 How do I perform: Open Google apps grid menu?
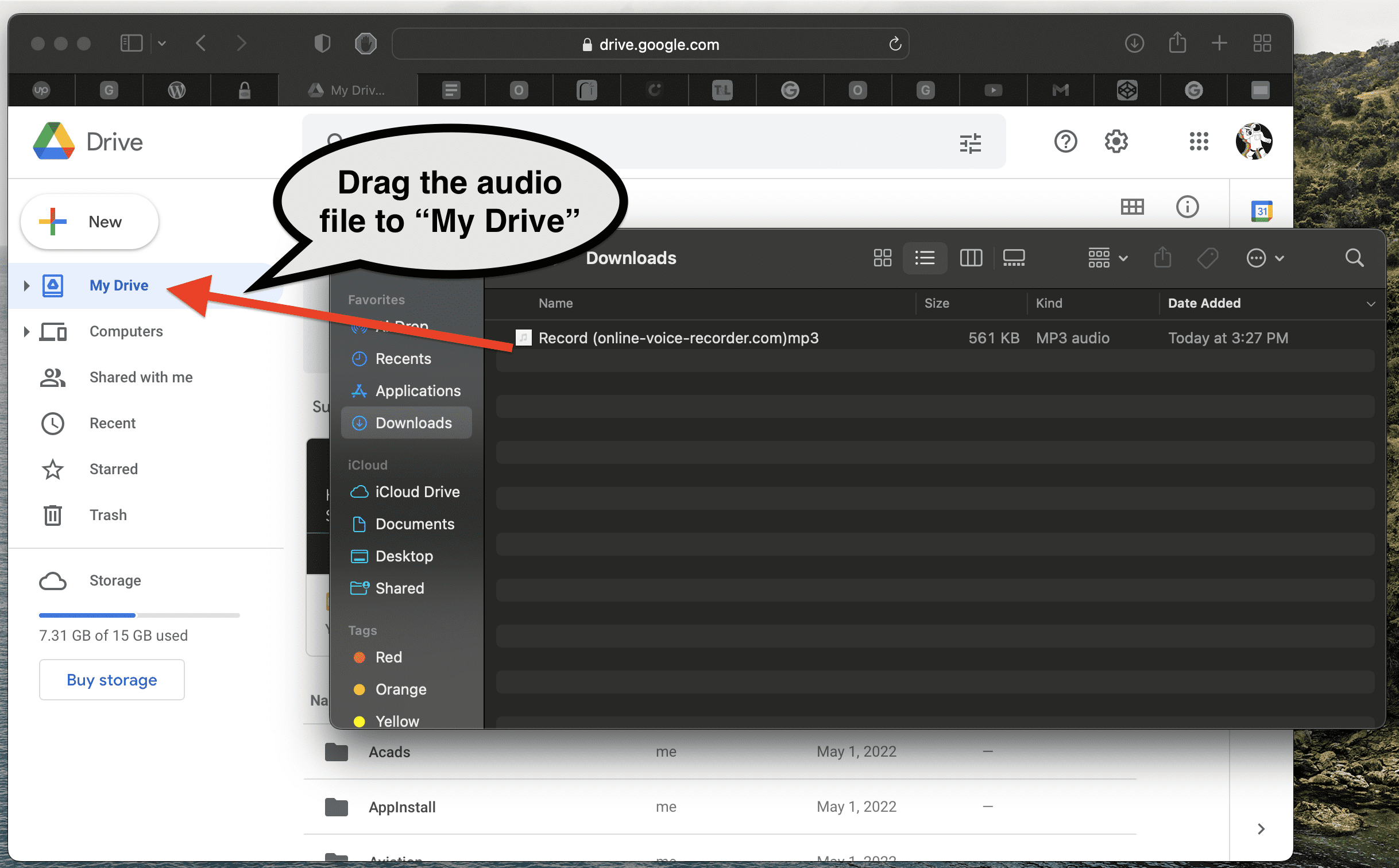[1199, 142]
